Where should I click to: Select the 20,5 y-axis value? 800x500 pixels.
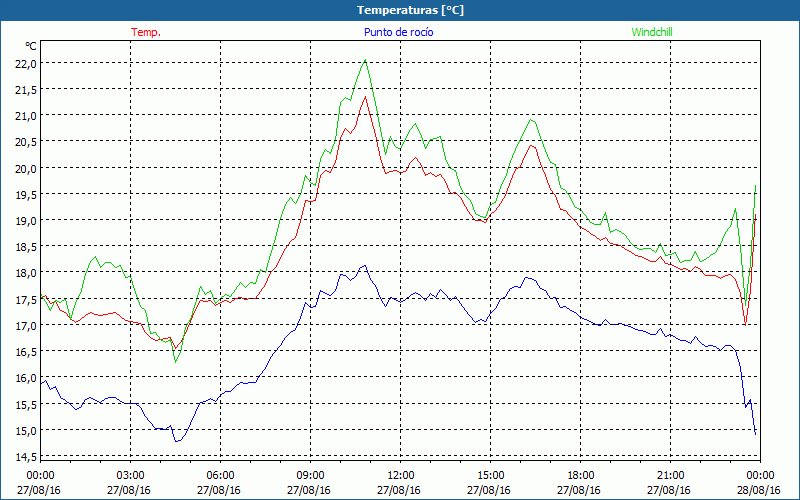tap(26, 142)
